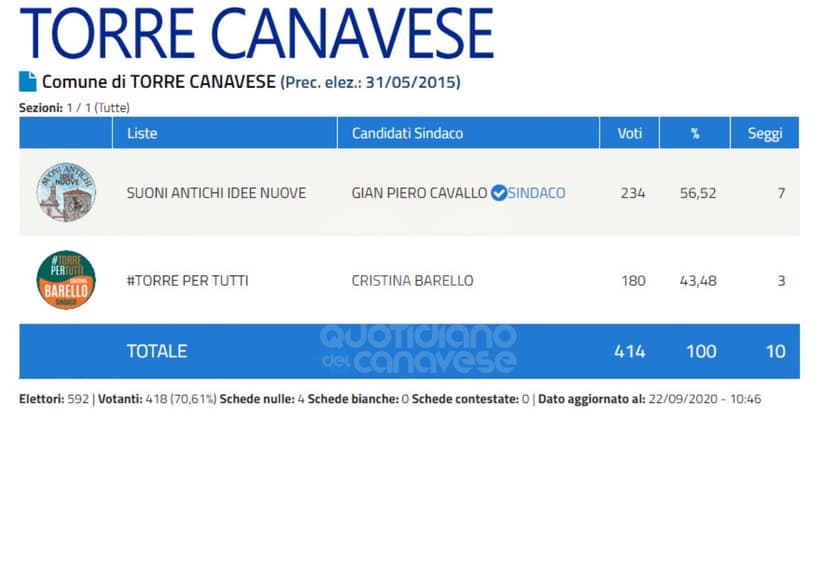The width and height of the screenshot is (828, 578).
Task: Click the blue Sindaco checkmark badge
Action: tap(498, 193)
